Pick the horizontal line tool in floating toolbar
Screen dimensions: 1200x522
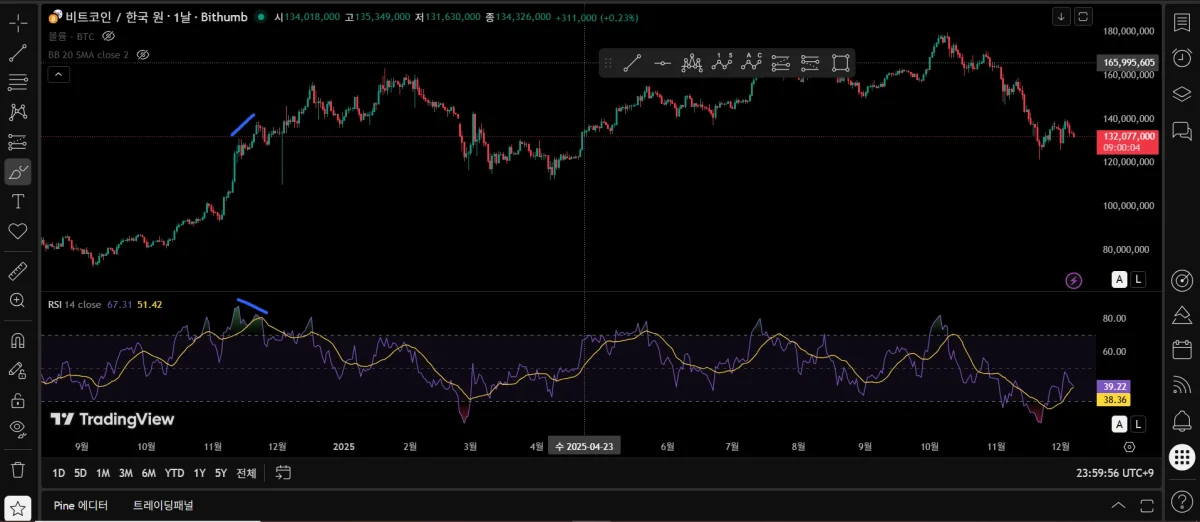[x=662, y=63]
